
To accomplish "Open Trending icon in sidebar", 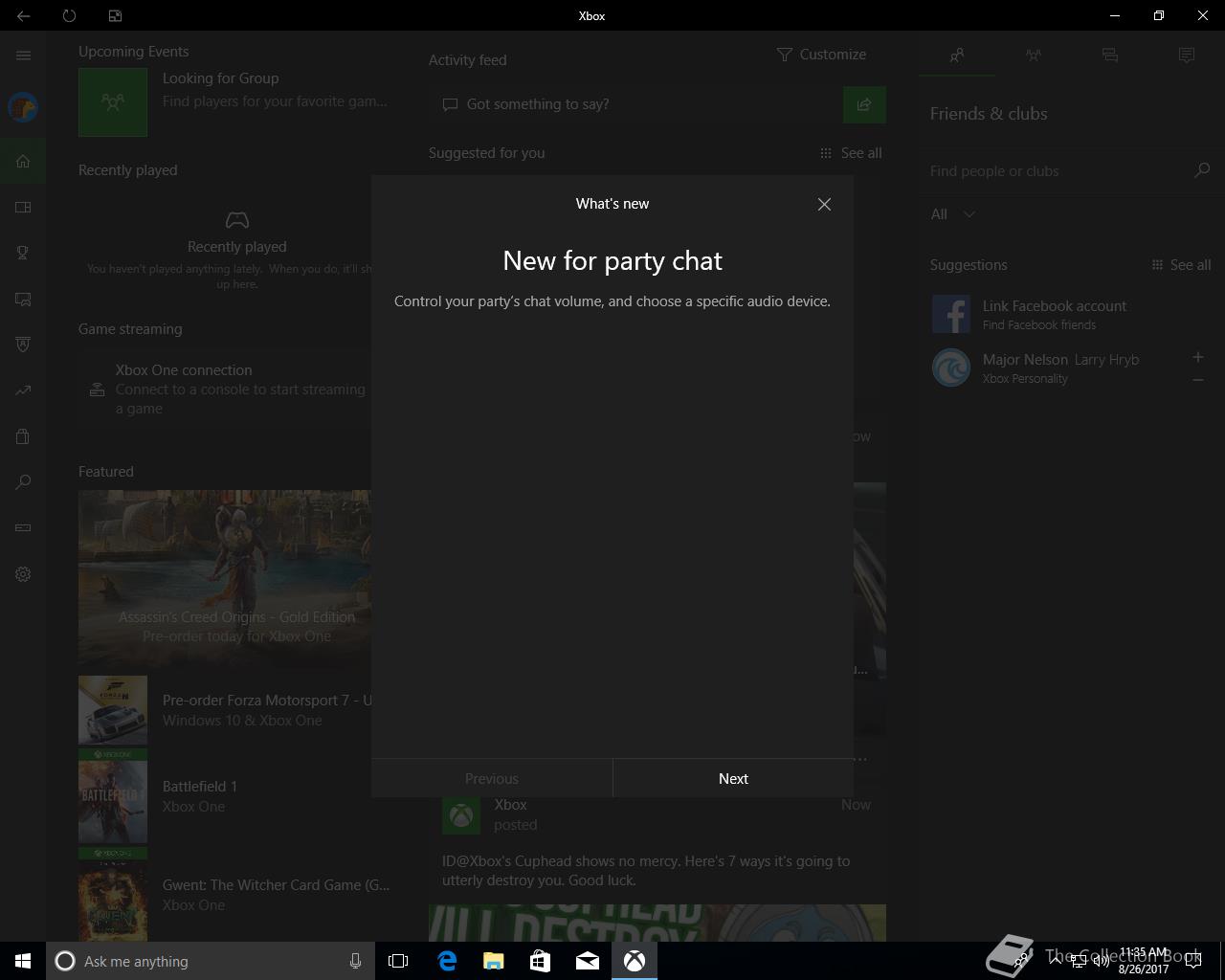I will (23, 390).
